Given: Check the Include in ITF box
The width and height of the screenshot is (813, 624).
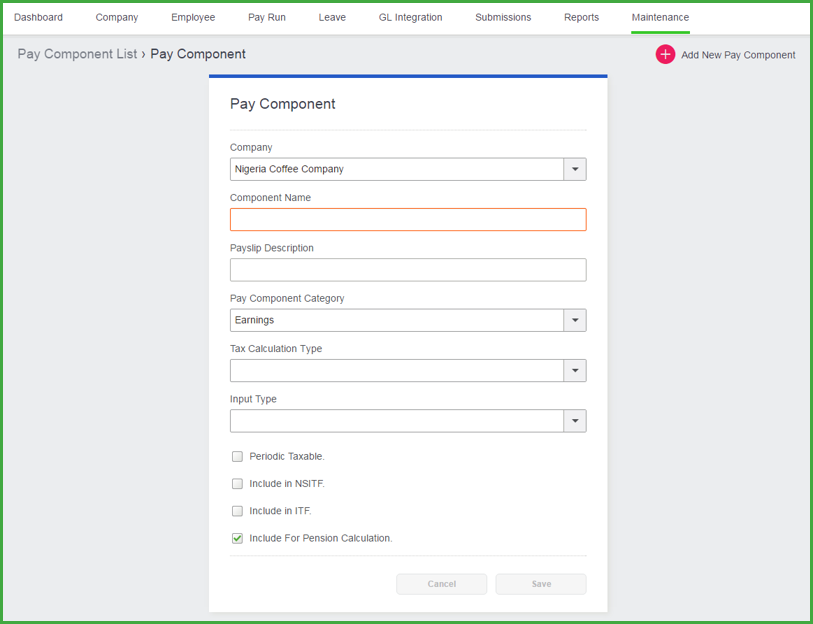Looking at the screenshot, I should point(237,511).
